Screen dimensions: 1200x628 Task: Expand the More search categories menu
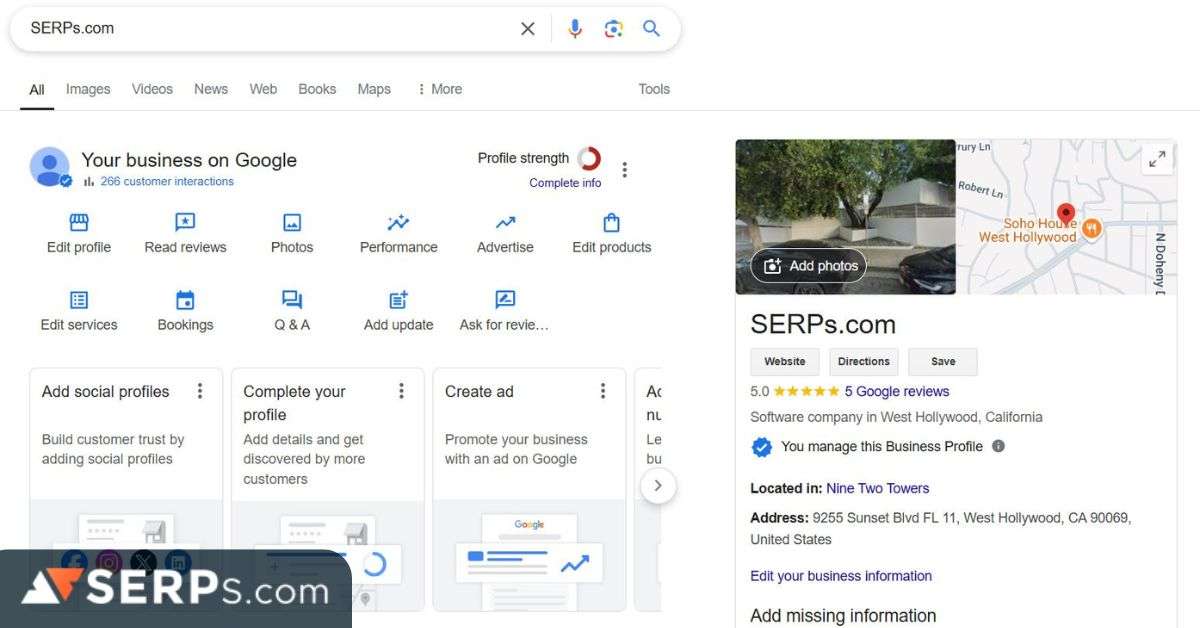(439, 89)
